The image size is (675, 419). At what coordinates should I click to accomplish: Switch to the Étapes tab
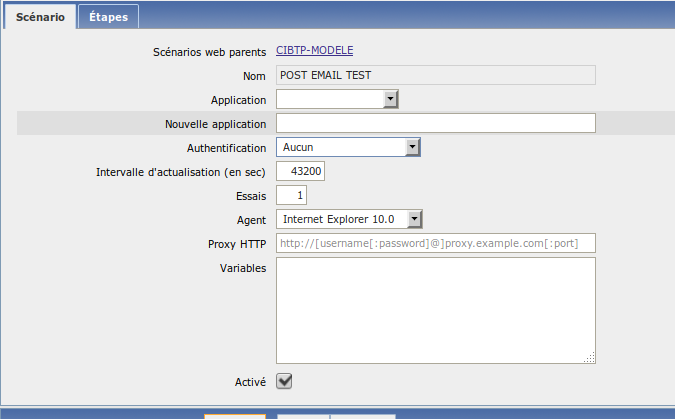(108, 17)
